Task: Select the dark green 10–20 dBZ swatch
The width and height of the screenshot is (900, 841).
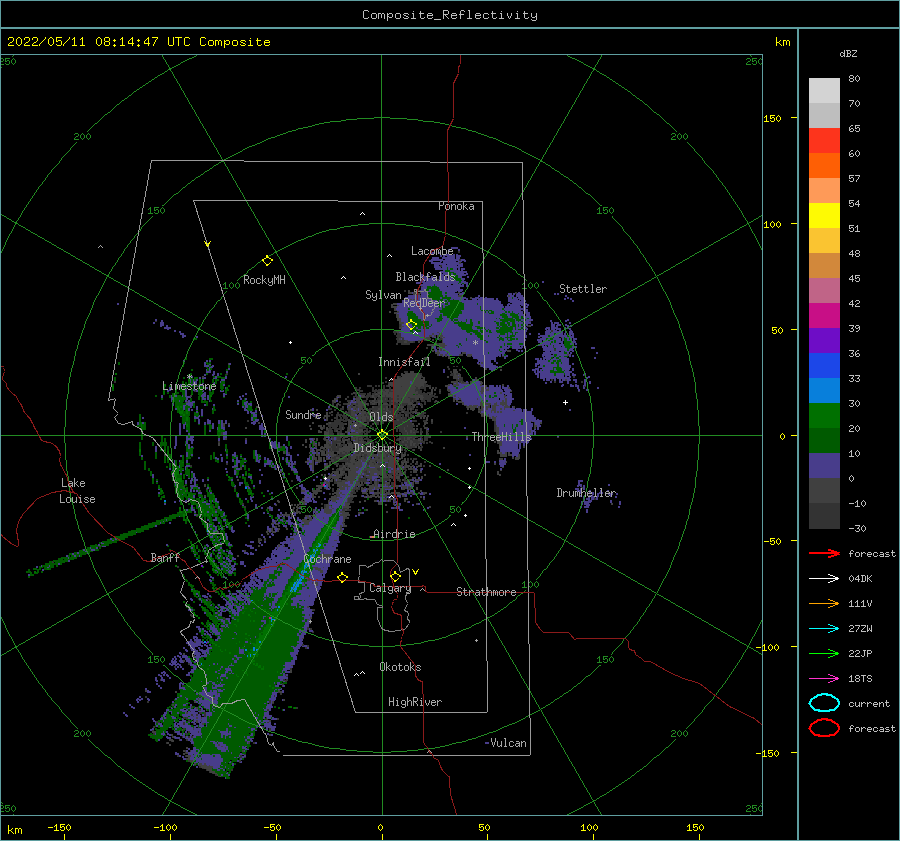Action: tap(824, 441)
